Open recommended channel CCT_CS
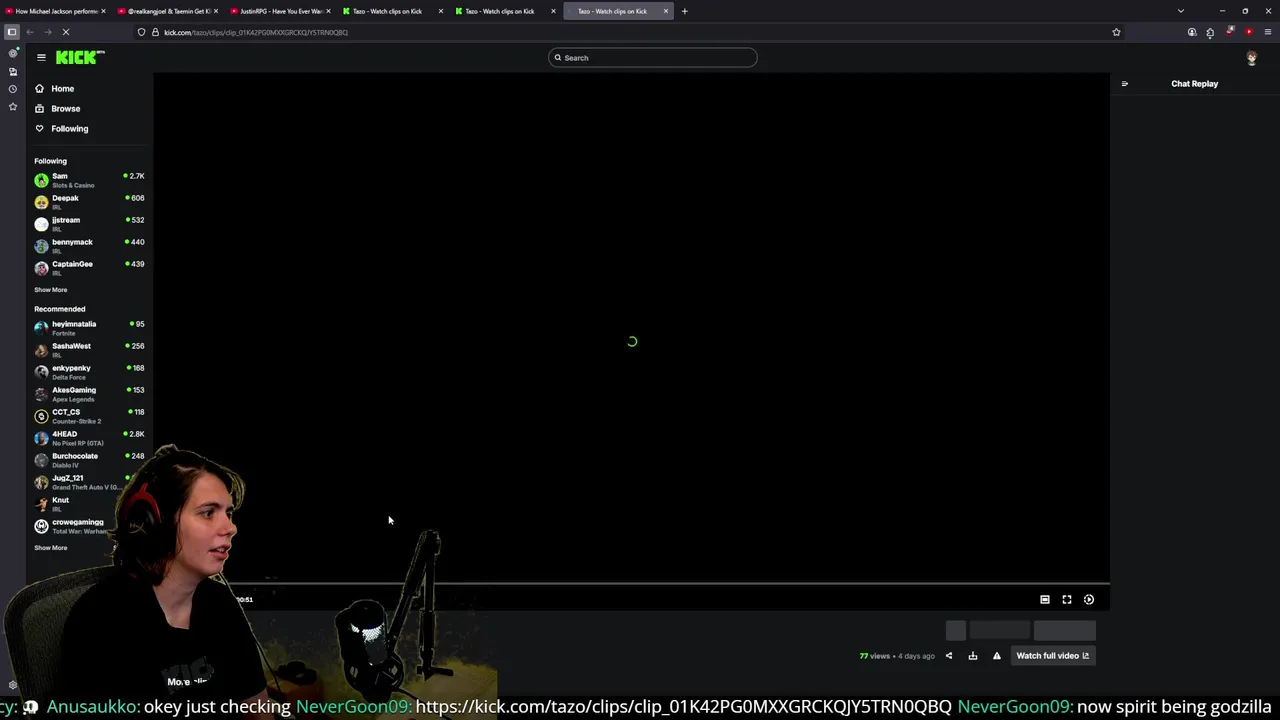 [x=89, y=416]
